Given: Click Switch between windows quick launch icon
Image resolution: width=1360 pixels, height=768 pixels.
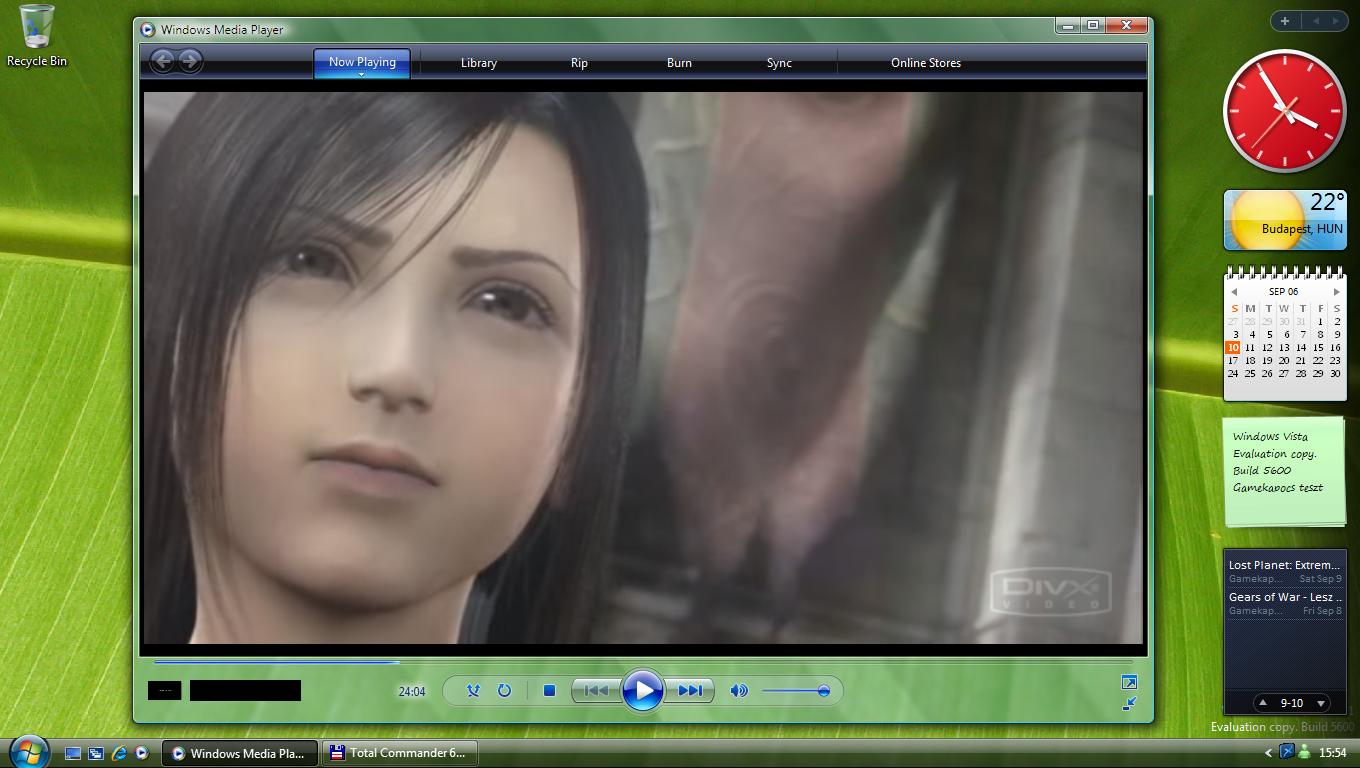Looking at the screenshot, I should [x=96, y=753].
